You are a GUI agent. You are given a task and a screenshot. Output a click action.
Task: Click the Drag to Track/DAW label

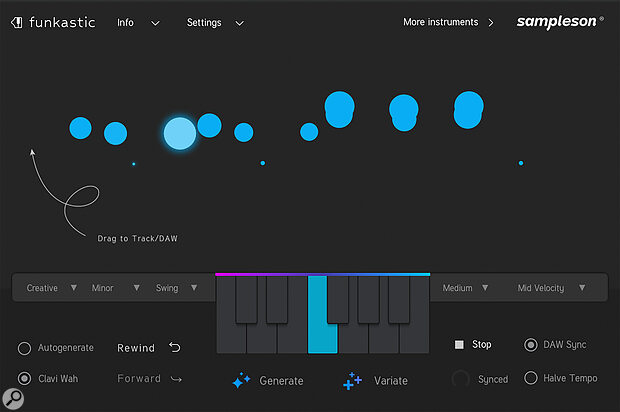[138, 238]
